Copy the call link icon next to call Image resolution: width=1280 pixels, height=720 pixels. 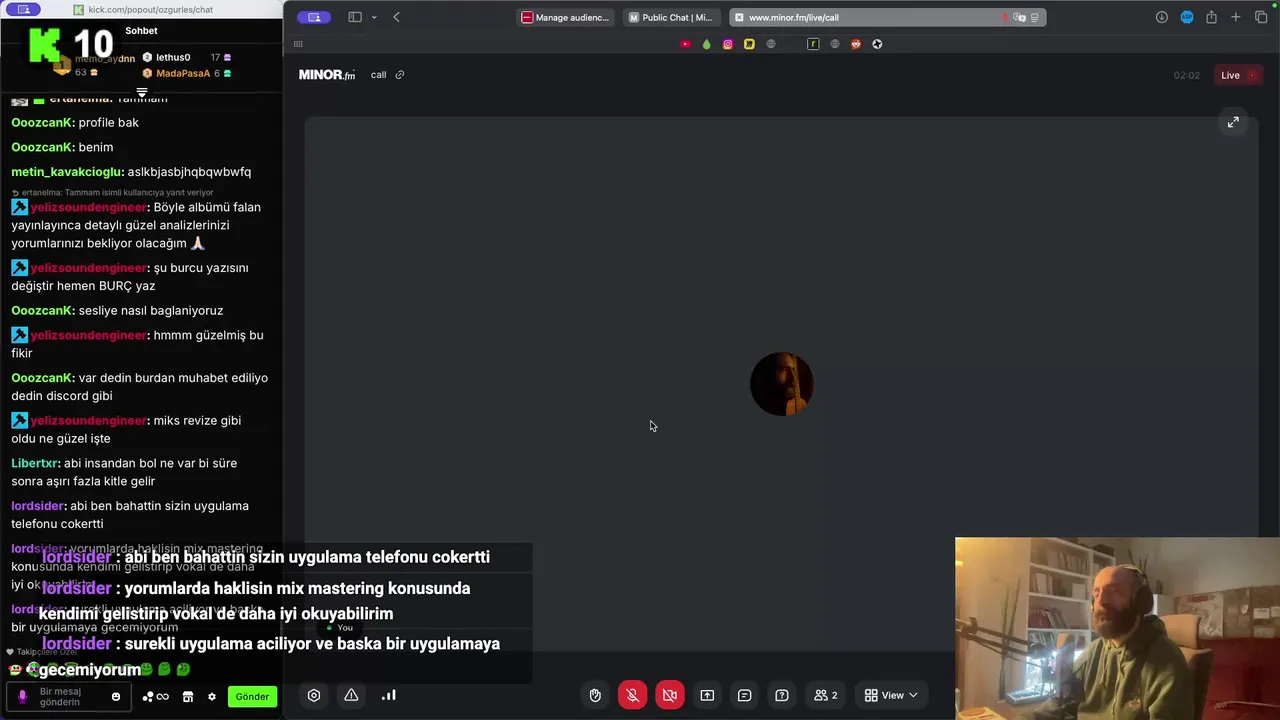(x=400, y=75)
